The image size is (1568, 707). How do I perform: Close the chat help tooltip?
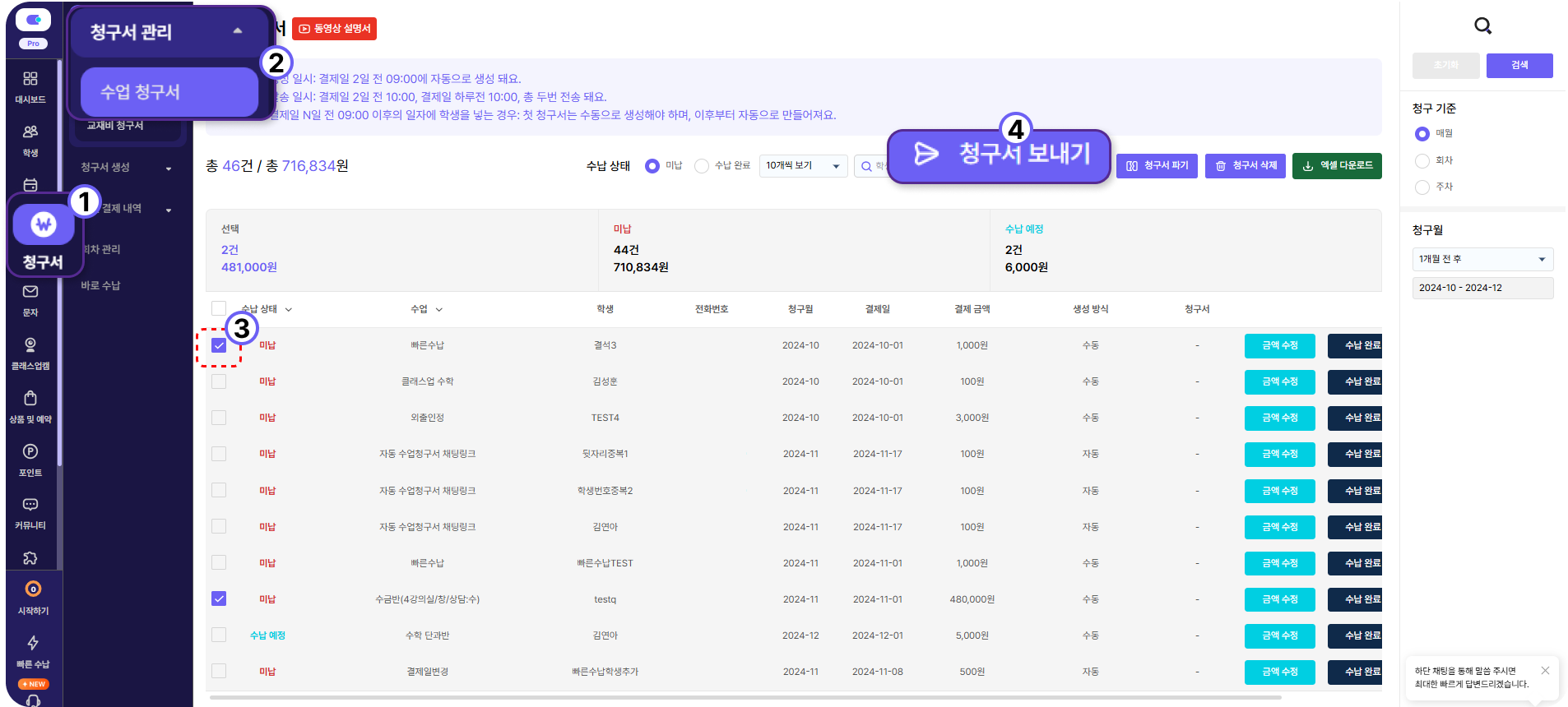coord(1545,671)
